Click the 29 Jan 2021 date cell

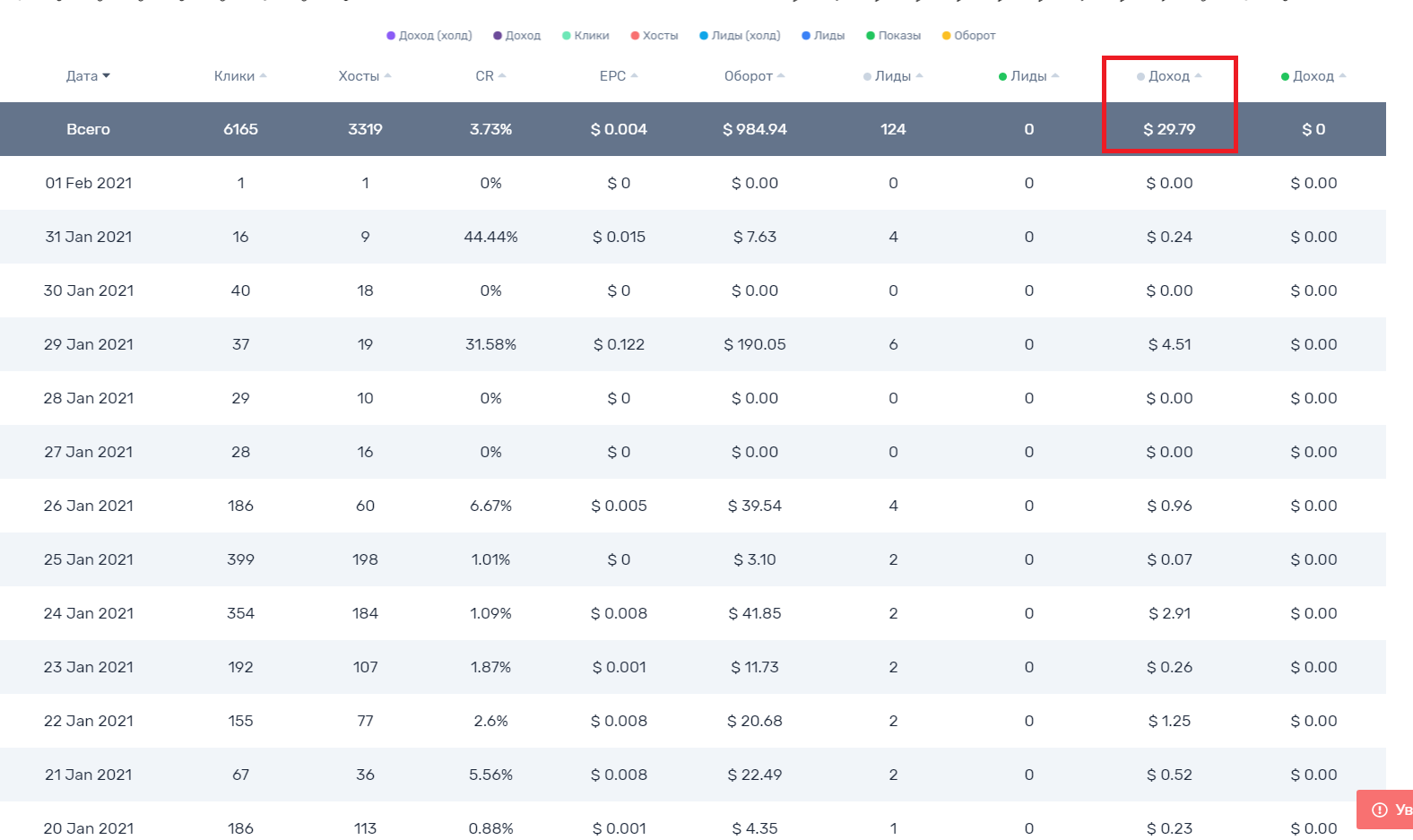89,344
